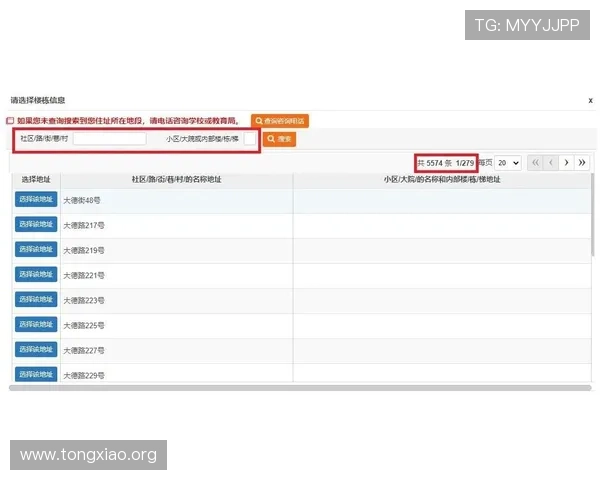Click the 共 5574 条 record count

click(x=435, y=163)
